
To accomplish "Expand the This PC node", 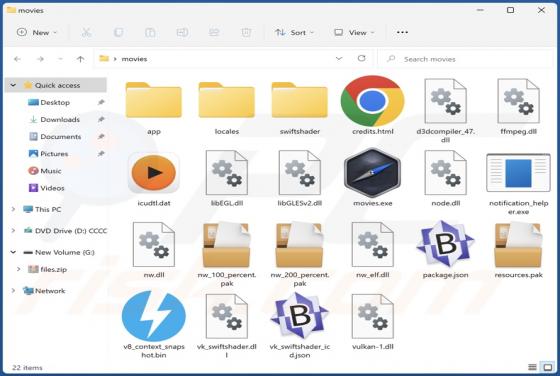I will point(13,209).
